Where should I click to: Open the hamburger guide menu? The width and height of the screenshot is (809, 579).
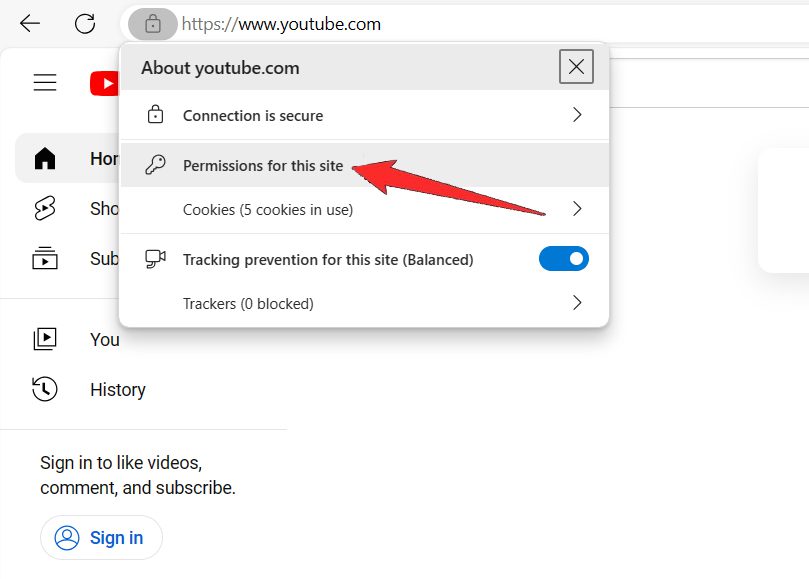(x=44, y=83)
